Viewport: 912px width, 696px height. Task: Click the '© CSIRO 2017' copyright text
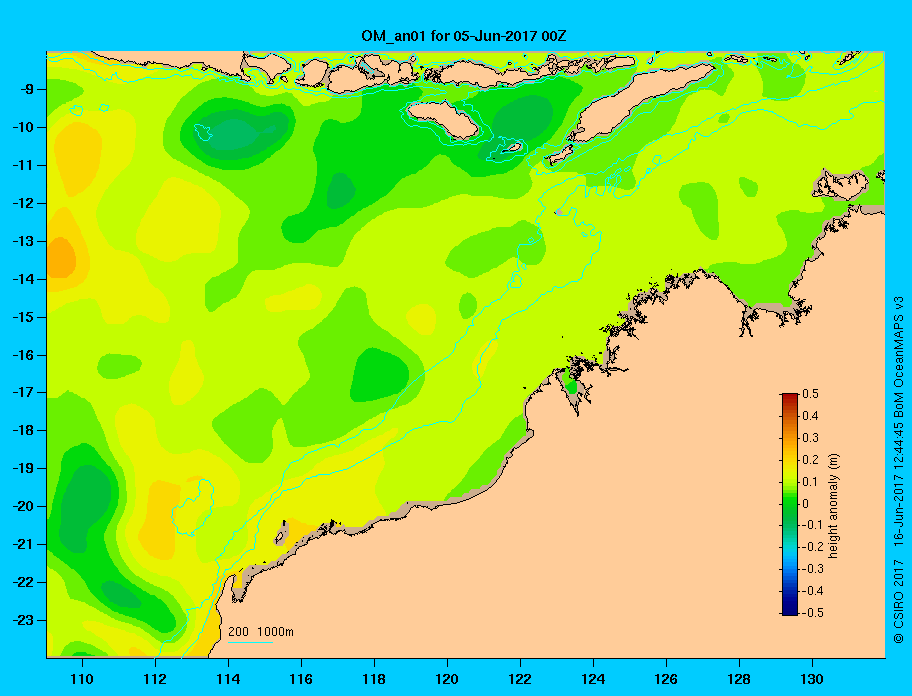tap(899, 601)
